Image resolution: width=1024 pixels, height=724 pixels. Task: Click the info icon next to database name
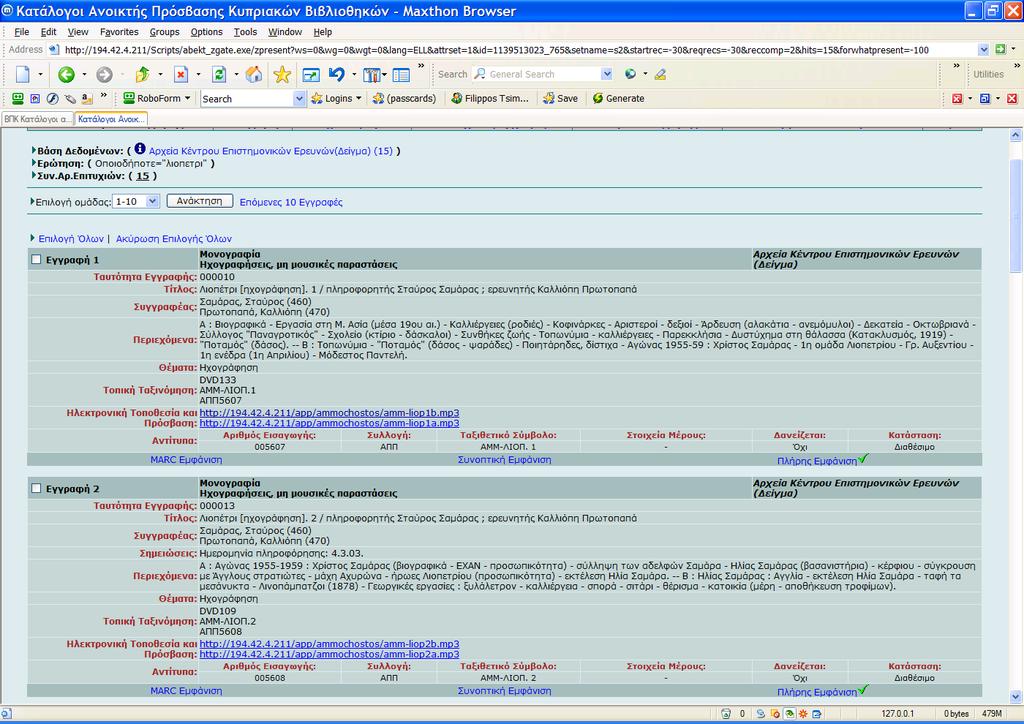[x=140, y=149]
